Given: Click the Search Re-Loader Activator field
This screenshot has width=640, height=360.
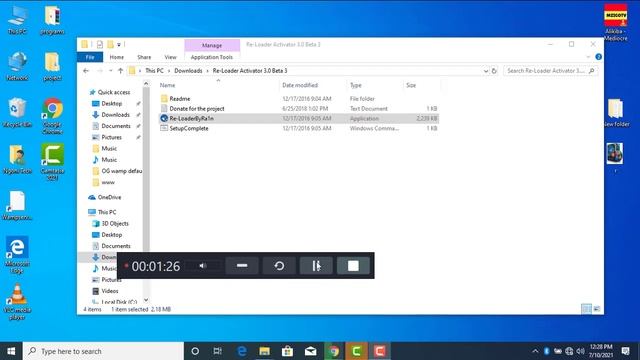Looking at the screenshot, I should pyautogui.click(x=550, y=71).
